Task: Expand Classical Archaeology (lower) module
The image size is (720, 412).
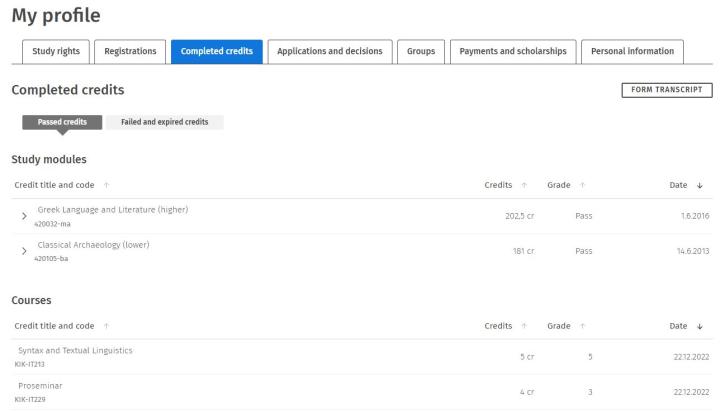Action: pos(24,251)
